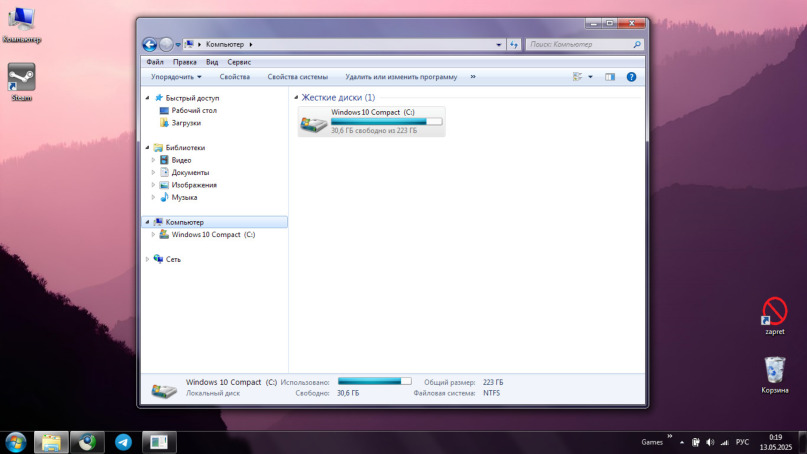
Task: Click the forward navigation arrow
Action: [x=166, y=45]
